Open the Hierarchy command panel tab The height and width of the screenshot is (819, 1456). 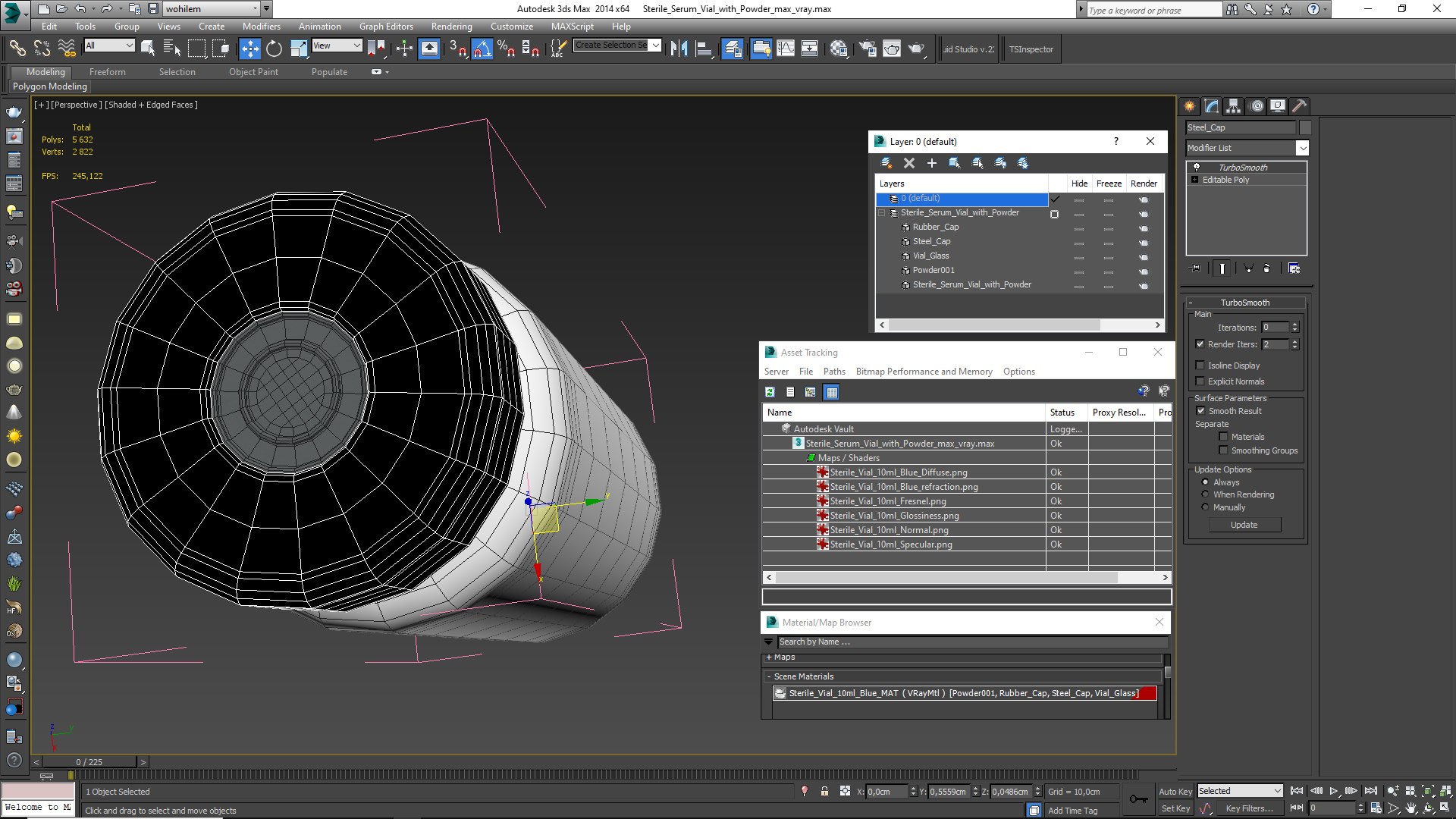coord(1233,106)
